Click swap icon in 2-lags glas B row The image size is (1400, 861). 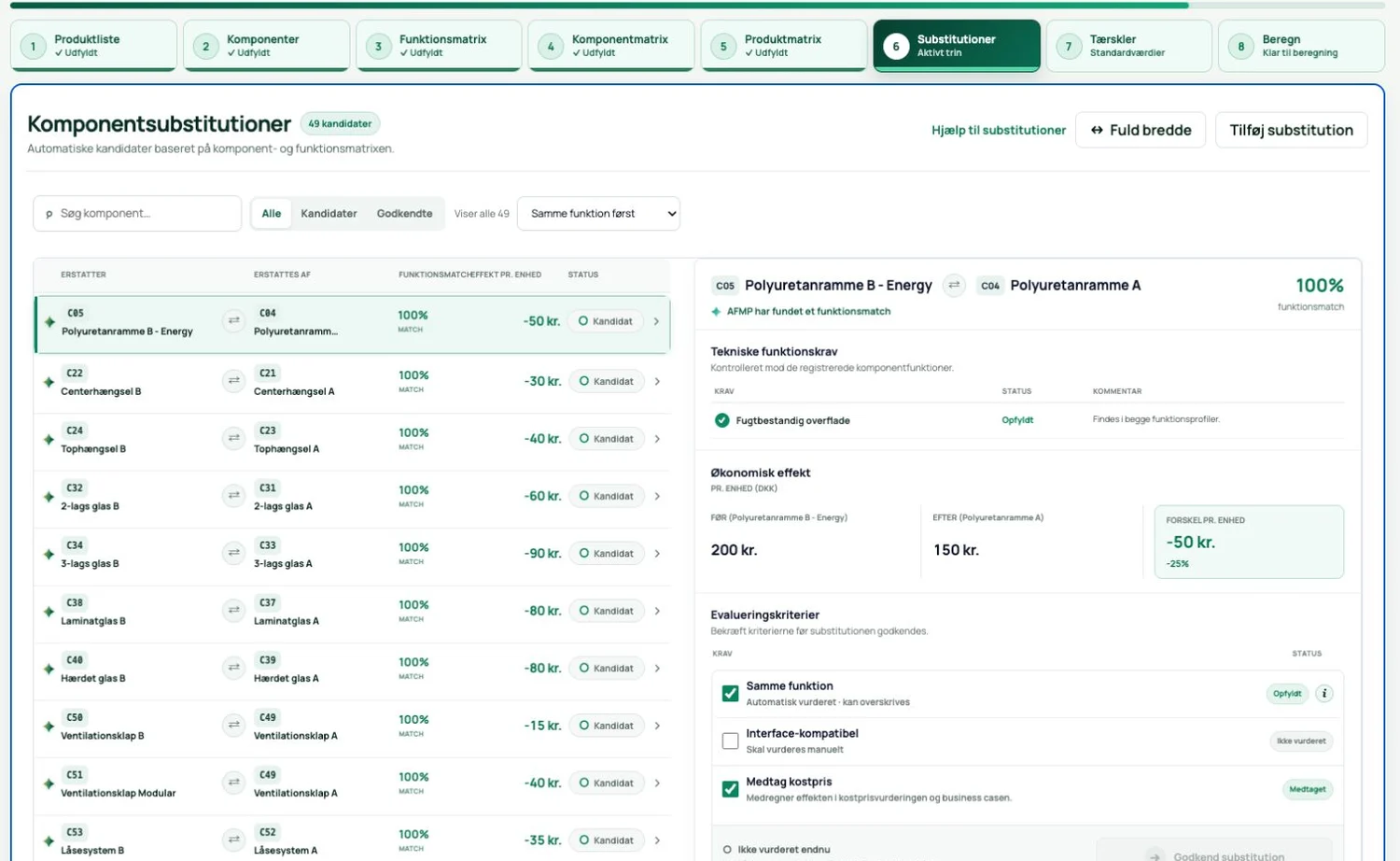[233, 496]
